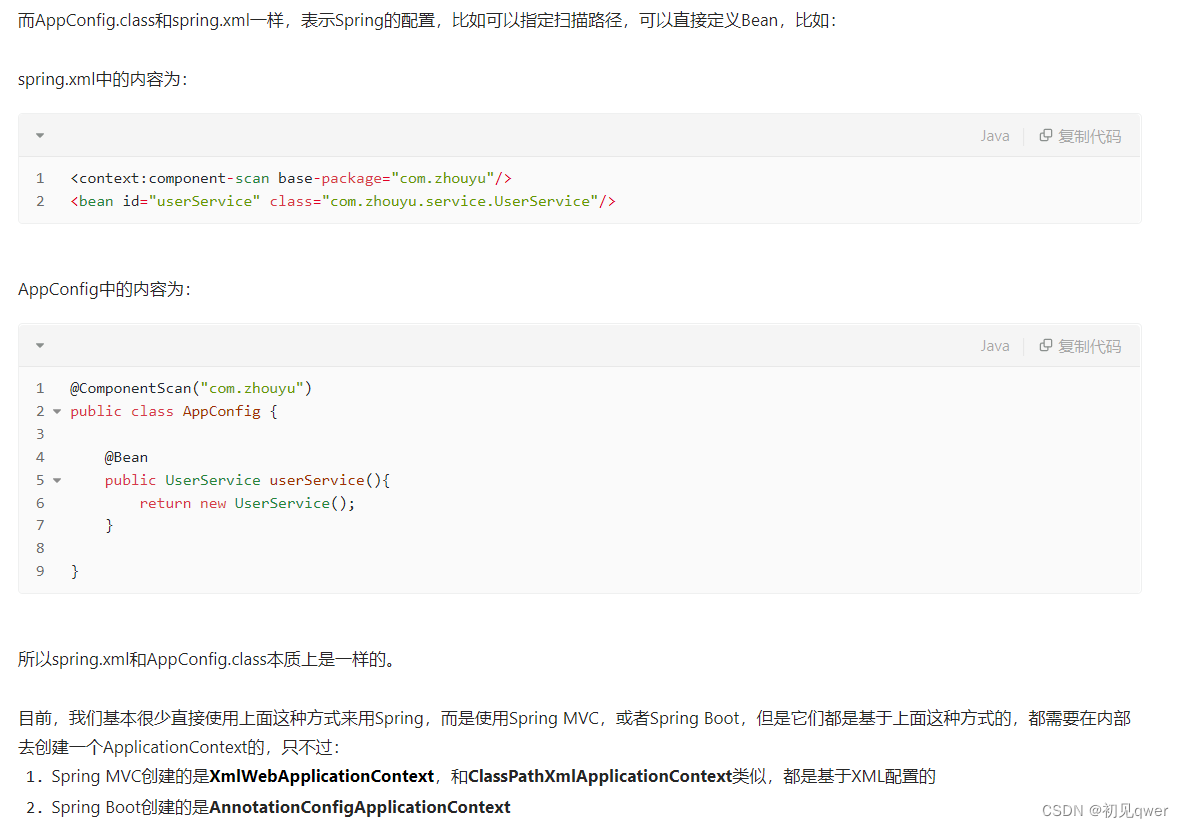
Task: Click the sentence '所以spring.xml和AppConfig.class本质上是一样的。'
Action: pyautogui.click(x=207, y=659)
